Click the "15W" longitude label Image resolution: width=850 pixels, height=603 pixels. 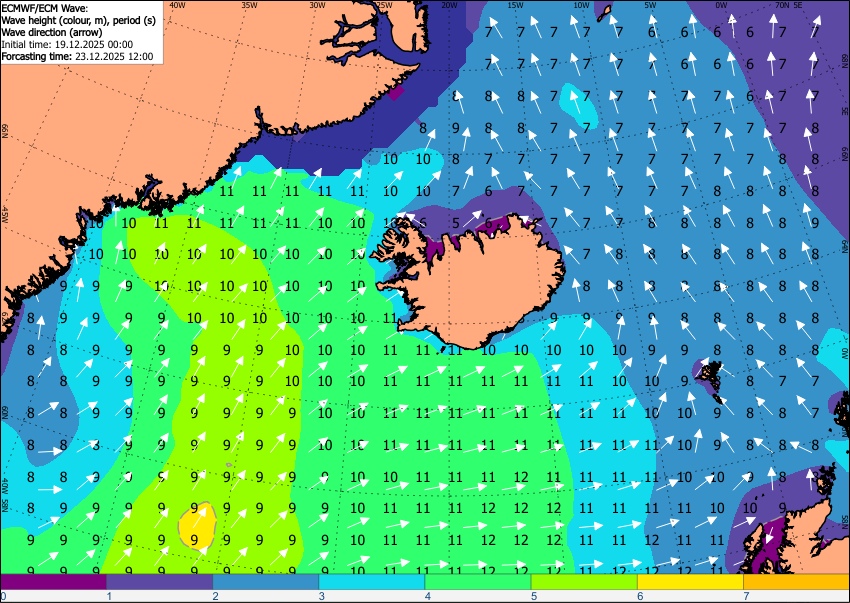[x=515, y=5]
